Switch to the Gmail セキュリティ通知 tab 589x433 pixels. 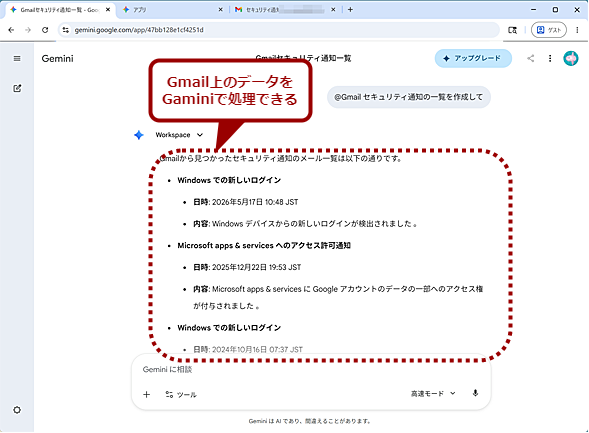click(x=285, y=10)
